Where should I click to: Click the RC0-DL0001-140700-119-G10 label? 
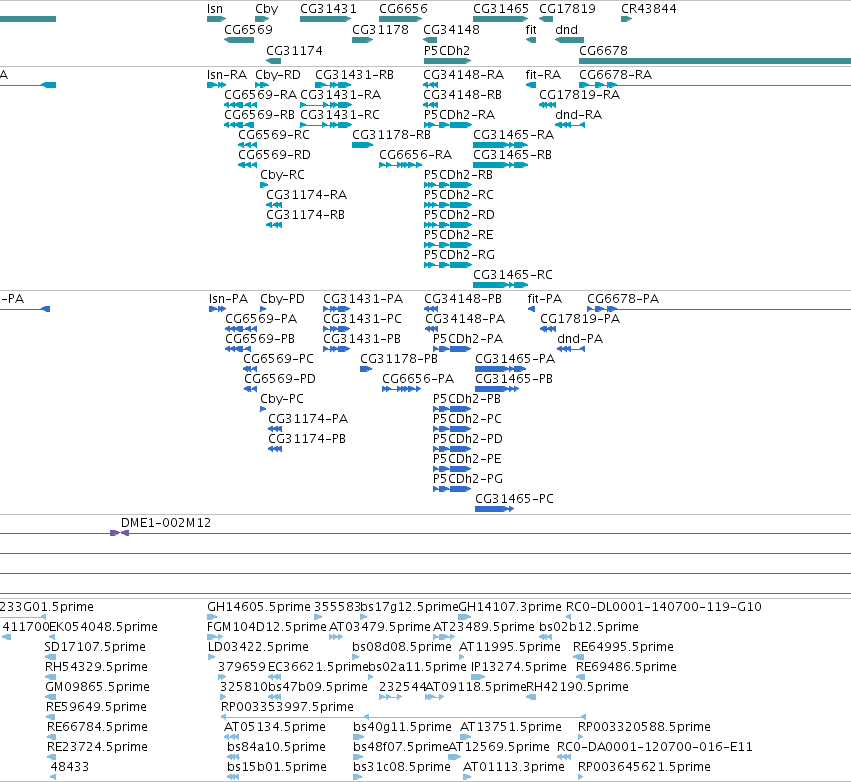(x=664, y=606)
